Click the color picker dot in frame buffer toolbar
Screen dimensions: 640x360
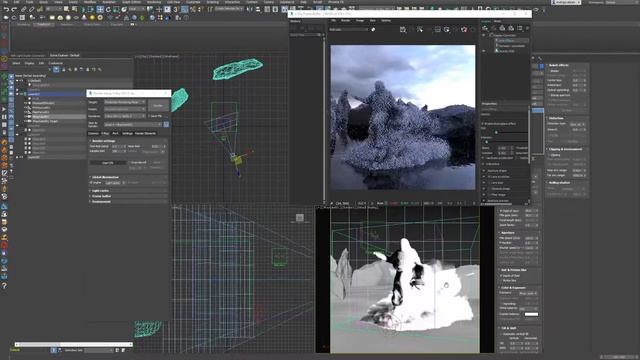point(373,29)
